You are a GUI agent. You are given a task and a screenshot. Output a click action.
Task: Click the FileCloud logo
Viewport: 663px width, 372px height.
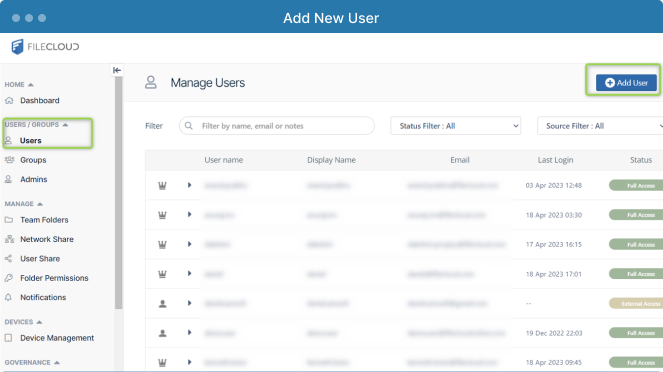click(45, 46)
